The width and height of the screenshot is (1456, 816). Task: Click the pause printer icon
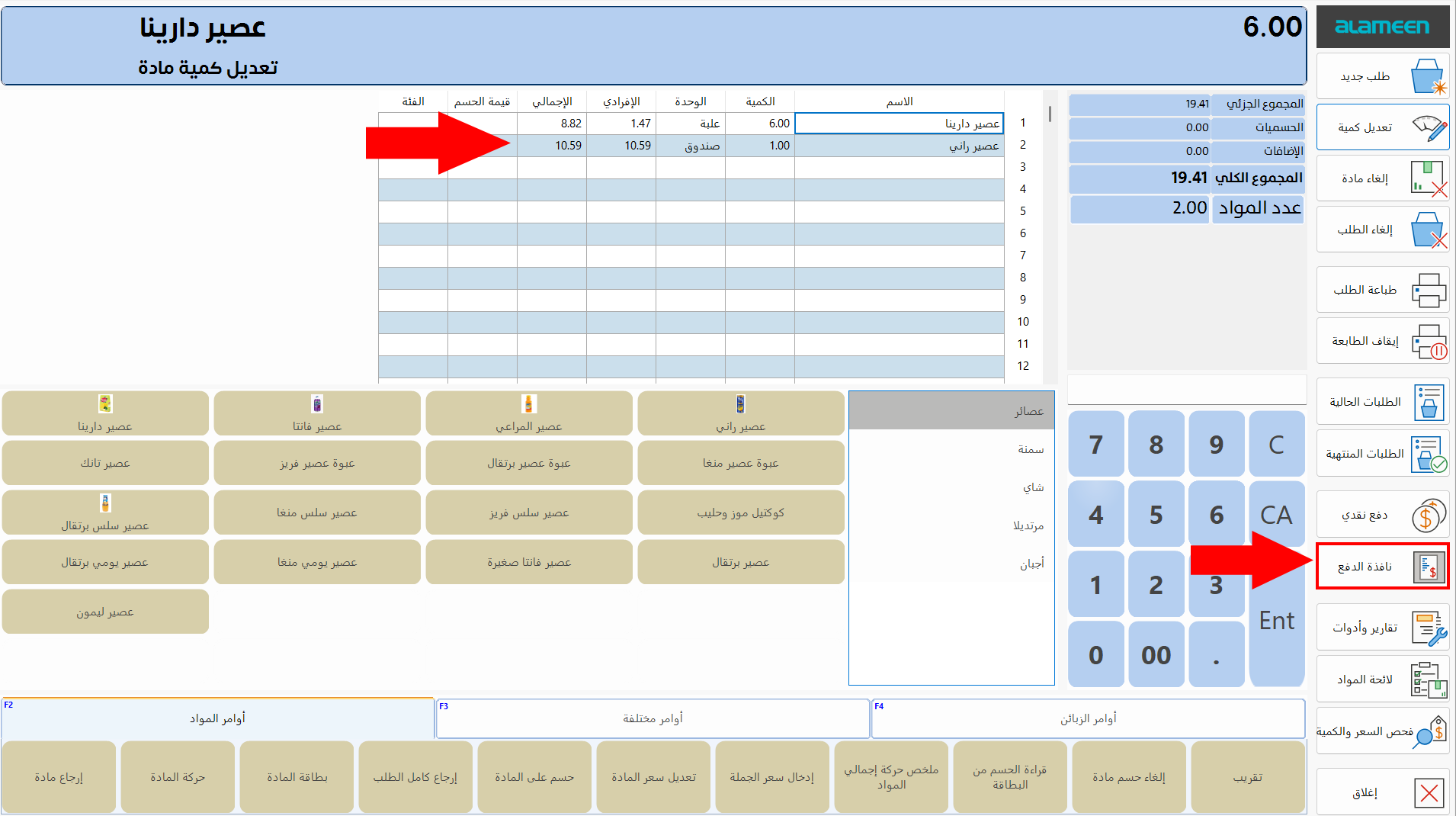pos(1428,342)
